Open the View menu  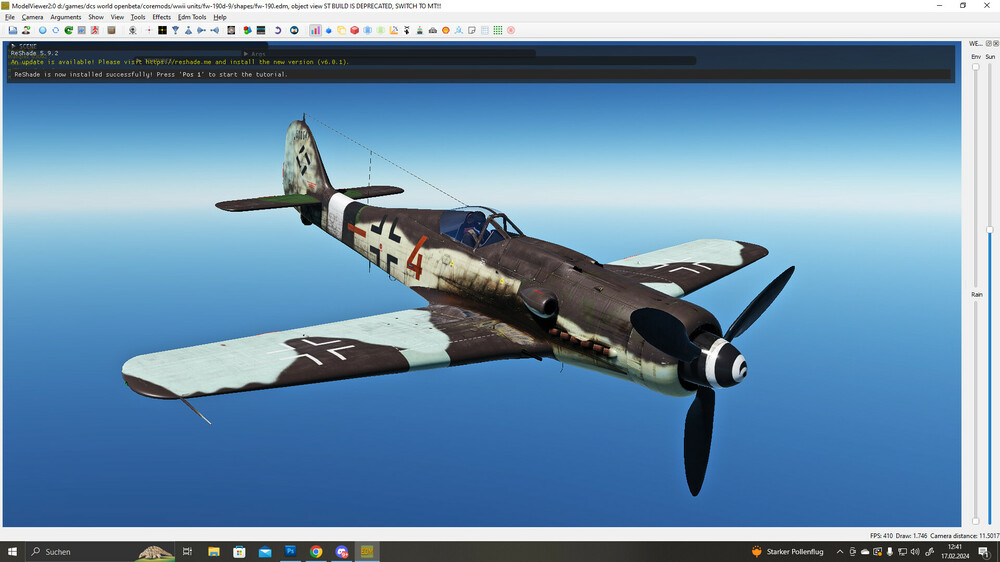pyautogui.click(x=117, y=17)
